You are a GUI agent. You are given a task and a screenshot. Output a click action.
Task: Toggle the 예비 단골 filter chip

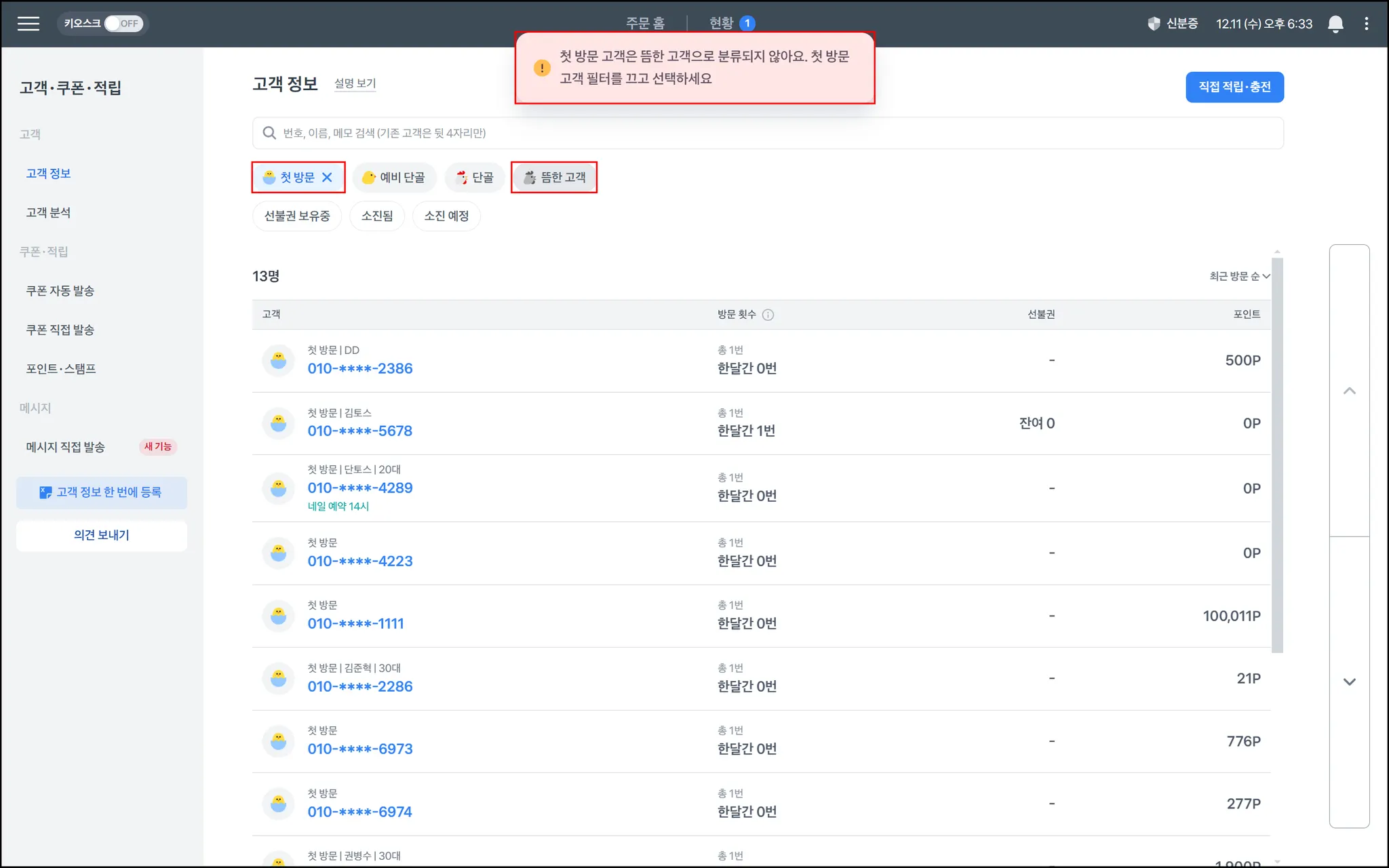point(394,177)
